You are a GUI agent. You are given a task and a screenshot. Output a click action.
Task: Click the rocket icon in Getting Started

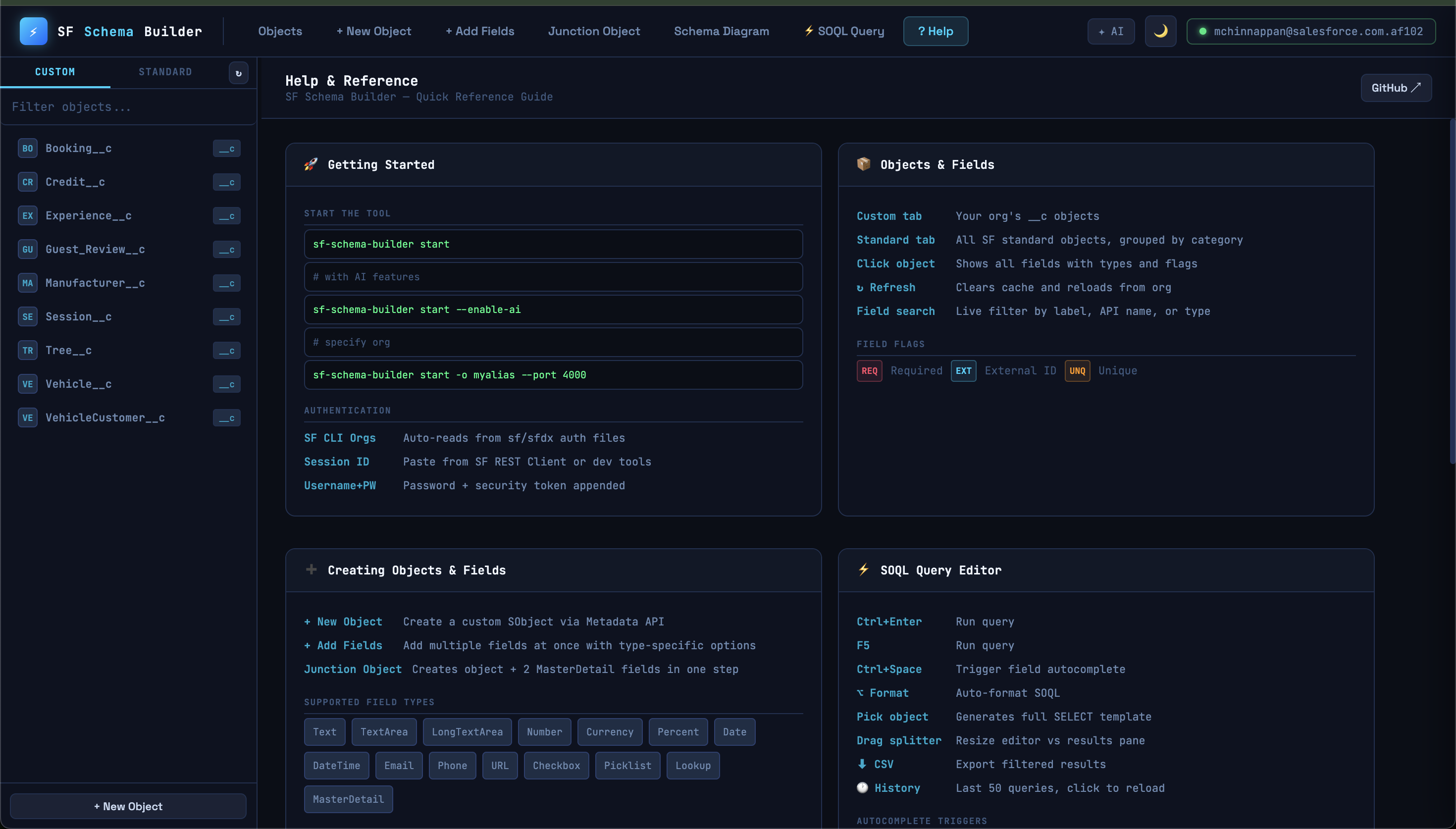coord(311,164)
